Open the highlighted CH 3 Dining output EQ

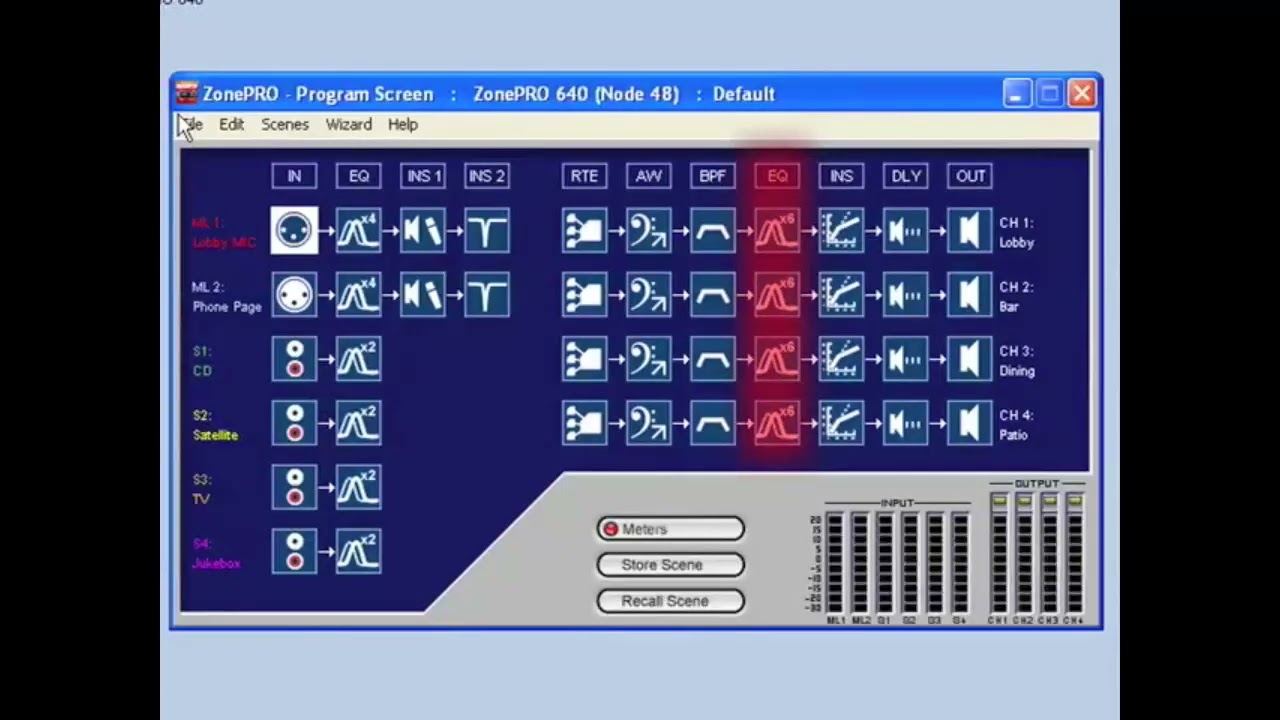777,359
